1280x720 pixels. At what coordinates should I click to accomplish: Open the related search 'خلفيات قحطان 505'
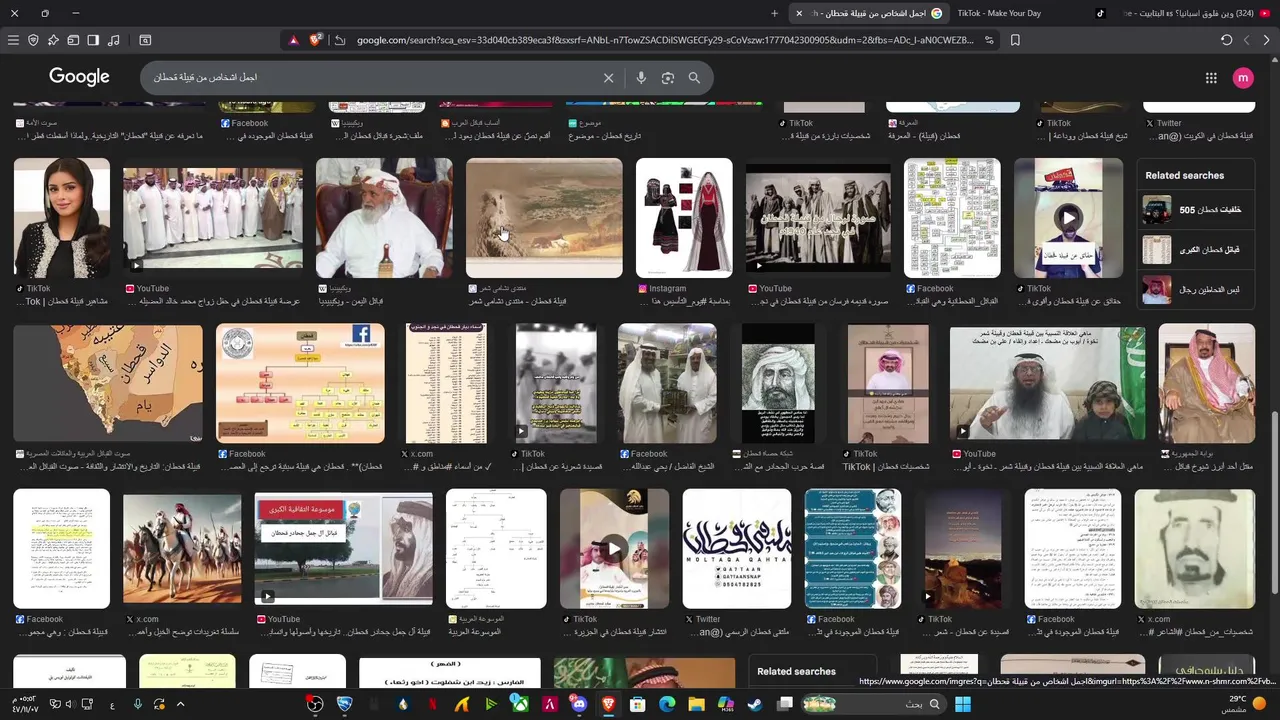tap(1197, 210)
